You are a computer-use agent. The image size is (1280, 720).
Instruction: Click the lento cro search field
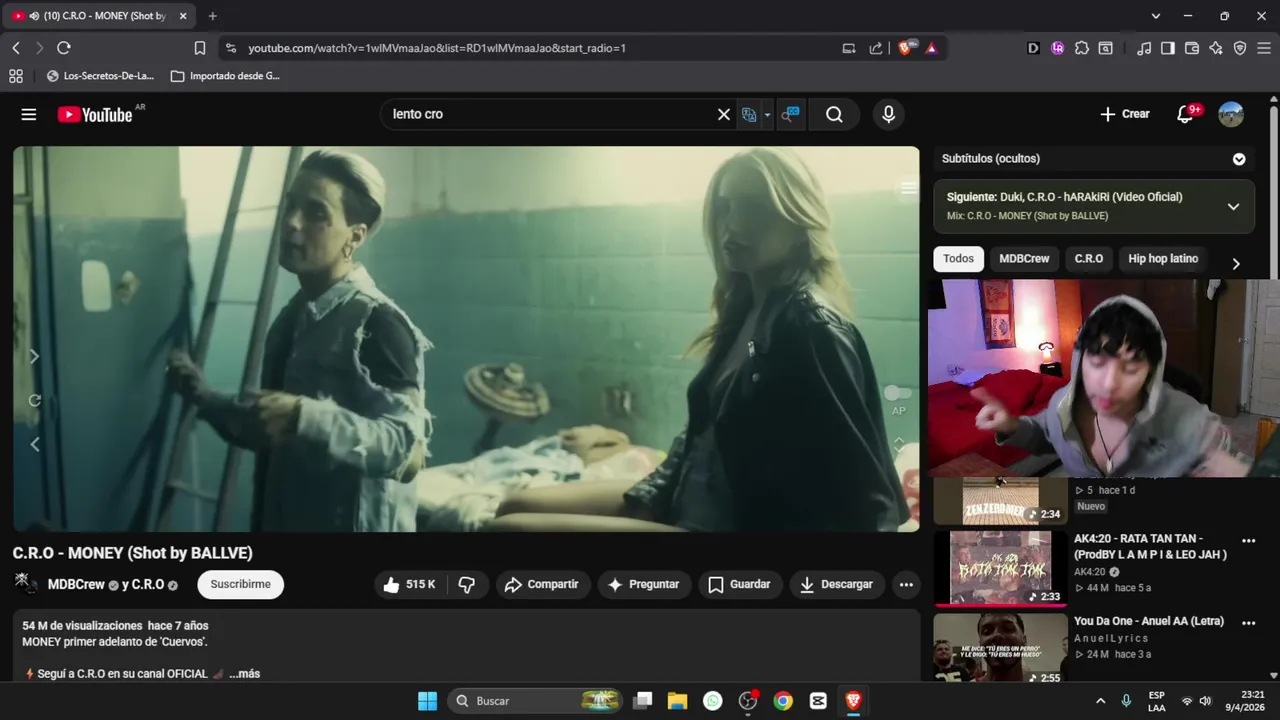coord(550,114)
